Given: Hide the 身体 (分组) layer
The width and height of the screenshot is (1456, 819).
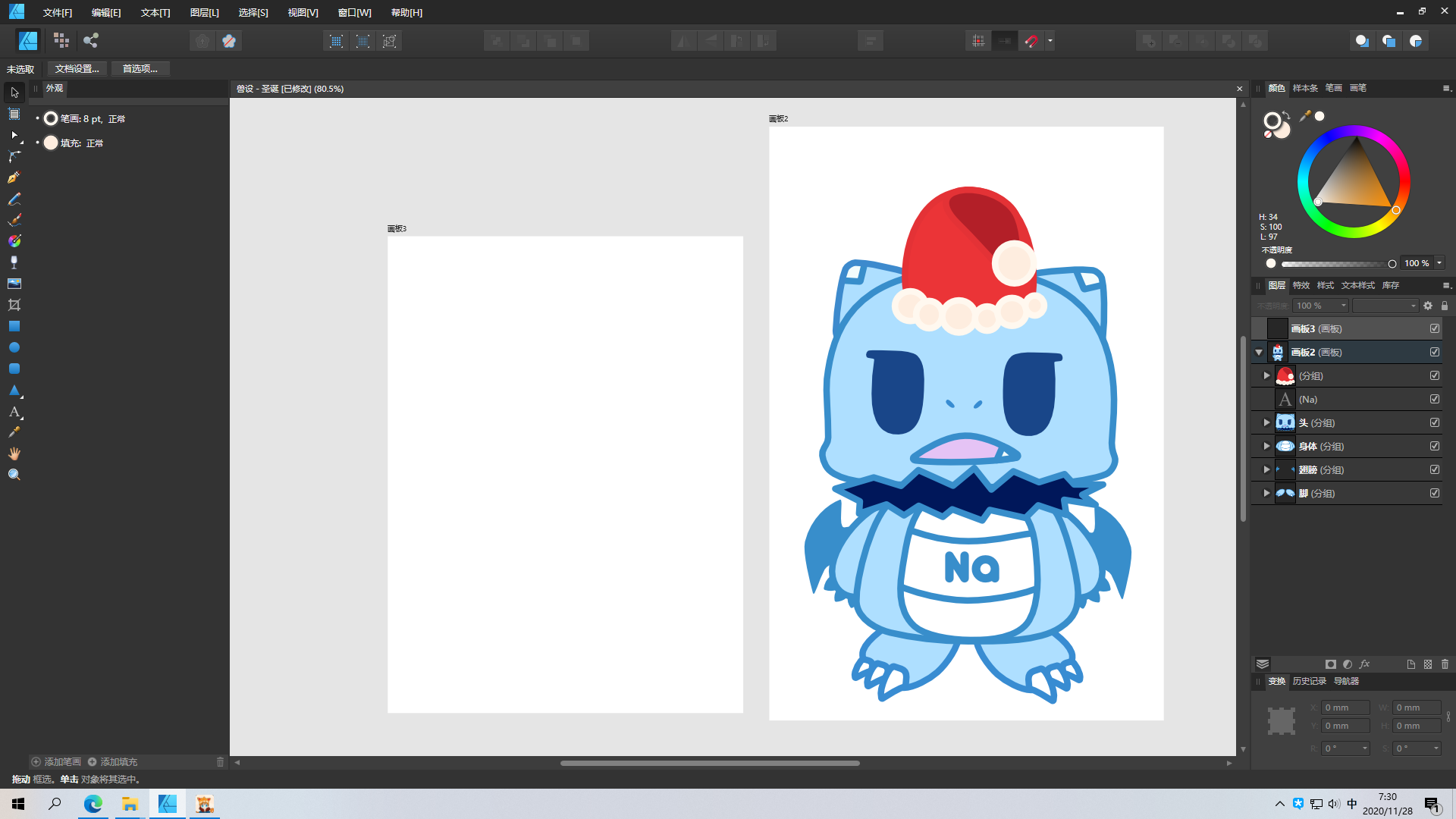Looking at the screenshot, I should (1435, 446).
